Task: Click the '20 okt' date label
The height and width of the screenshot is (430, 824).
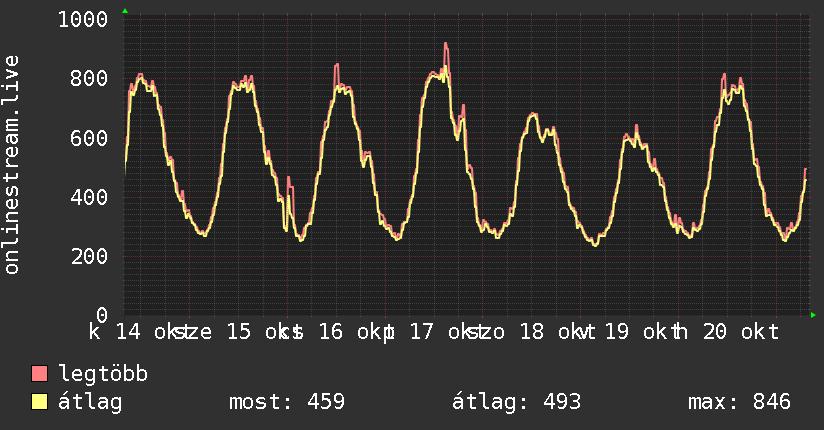Action: (x=741, y=332)
